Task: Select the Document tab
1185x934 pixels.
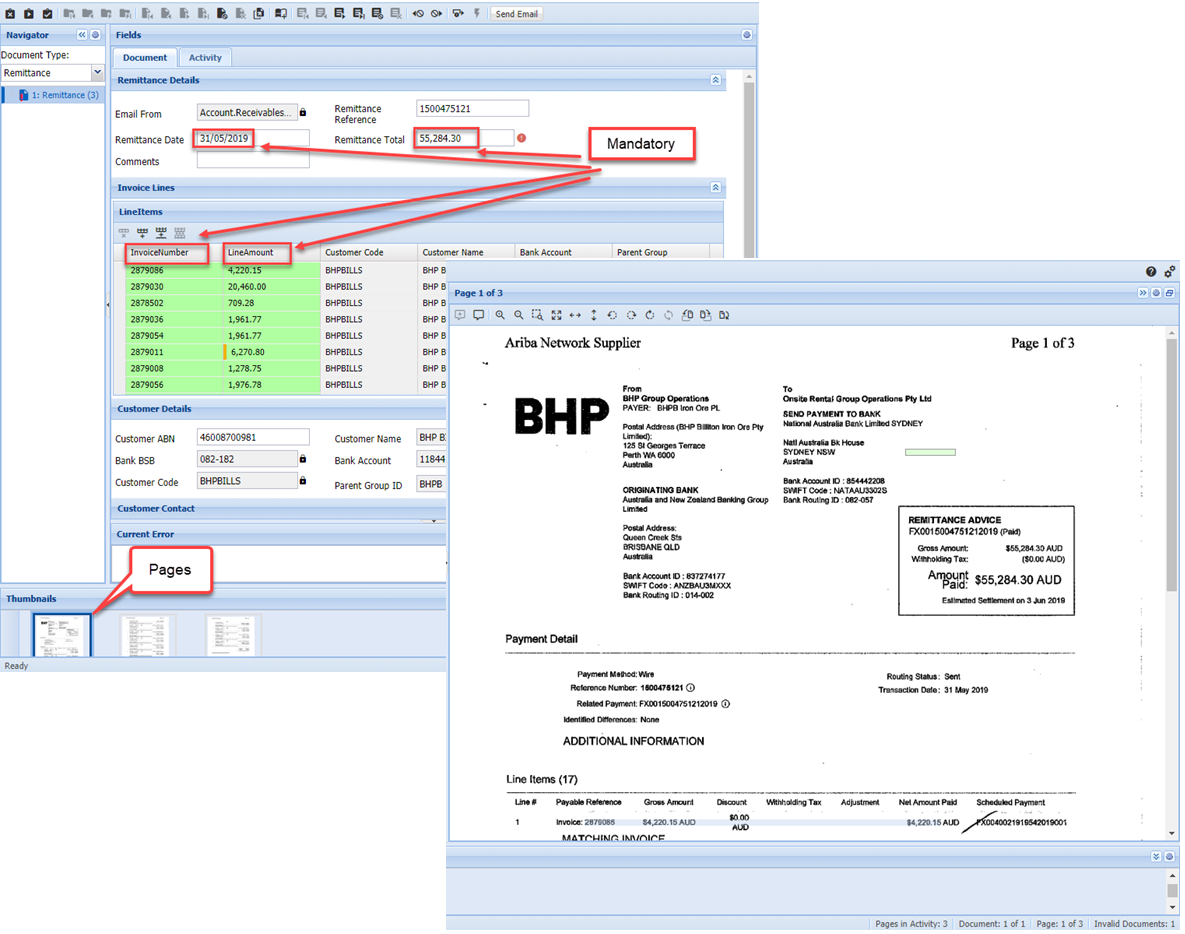Action: point(144,57)
